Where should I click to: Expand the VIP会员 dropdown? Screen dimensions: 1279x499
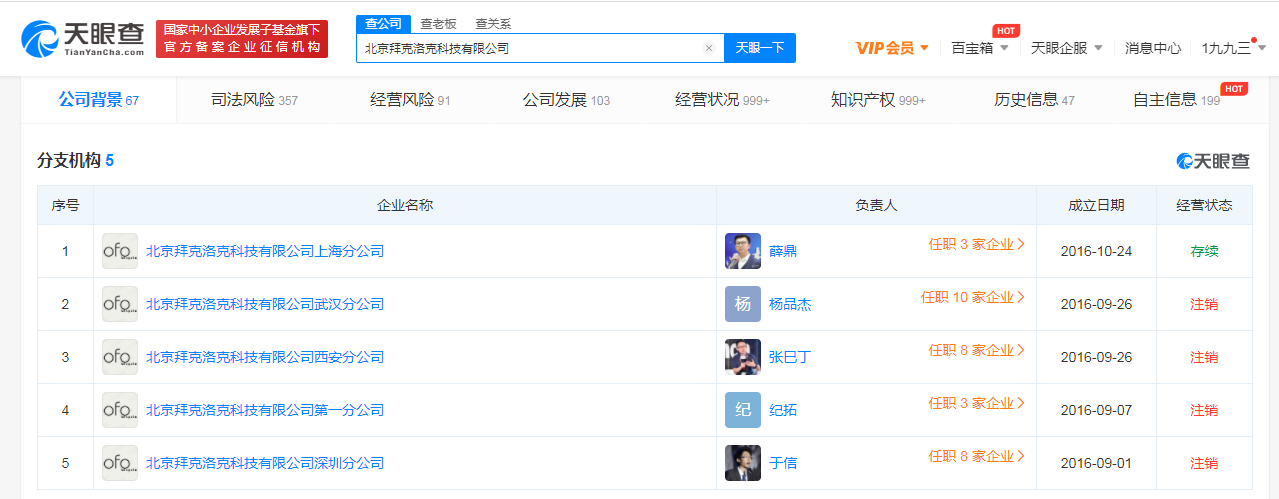click(892, 48)
